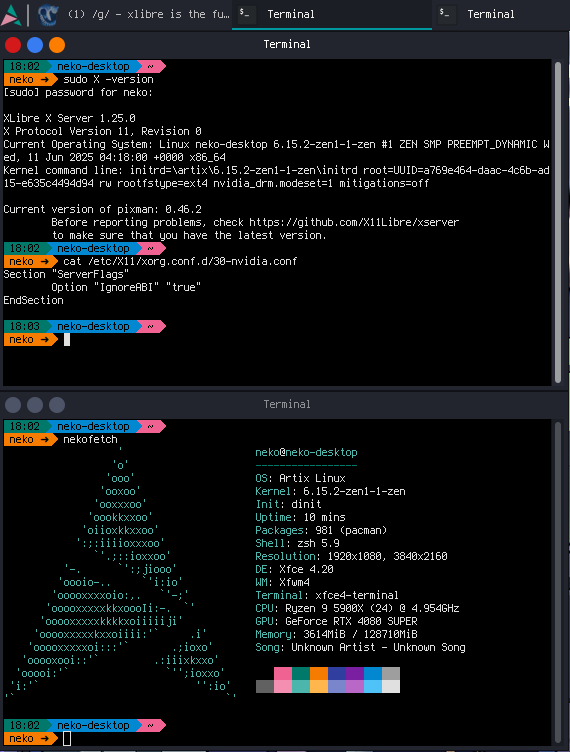Click the first Terminal taskbar prompt icon
The width and height of the screenshot is (570, 752).
tap(245, 14)
